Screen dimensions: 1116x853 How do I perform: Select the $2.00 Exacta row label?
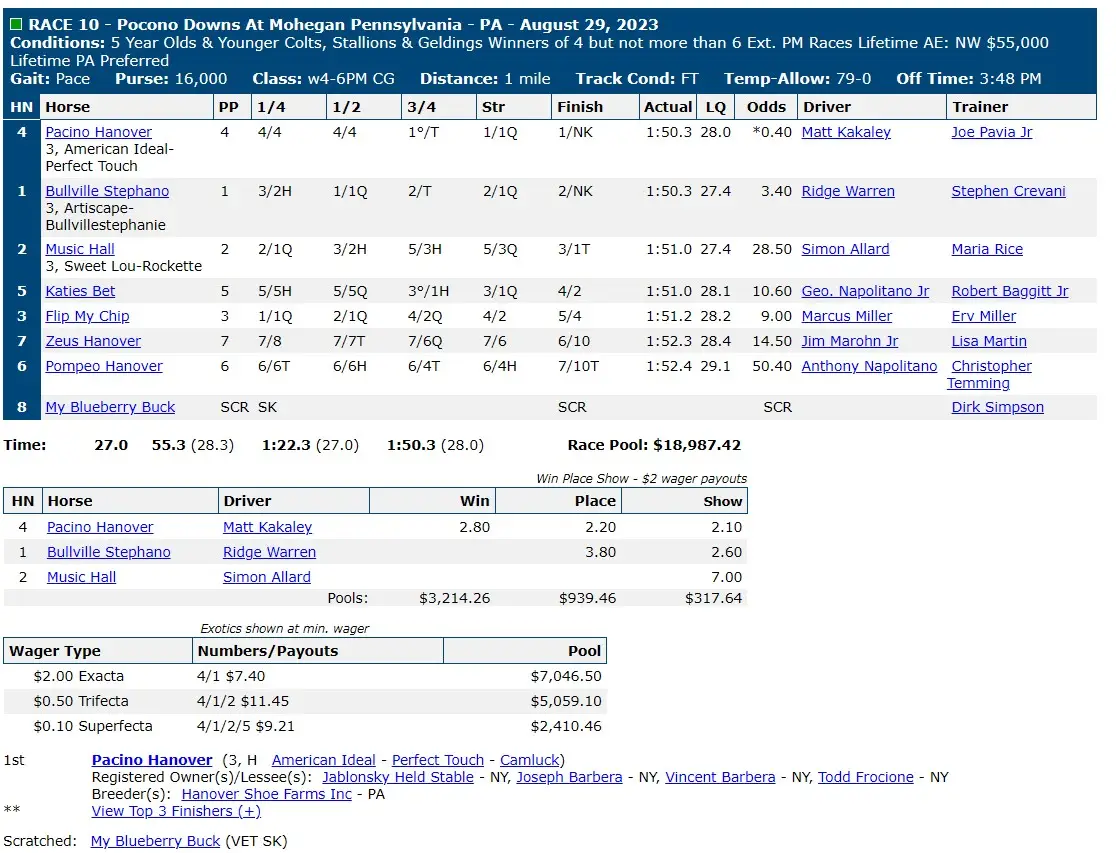[x=78, y=676]
